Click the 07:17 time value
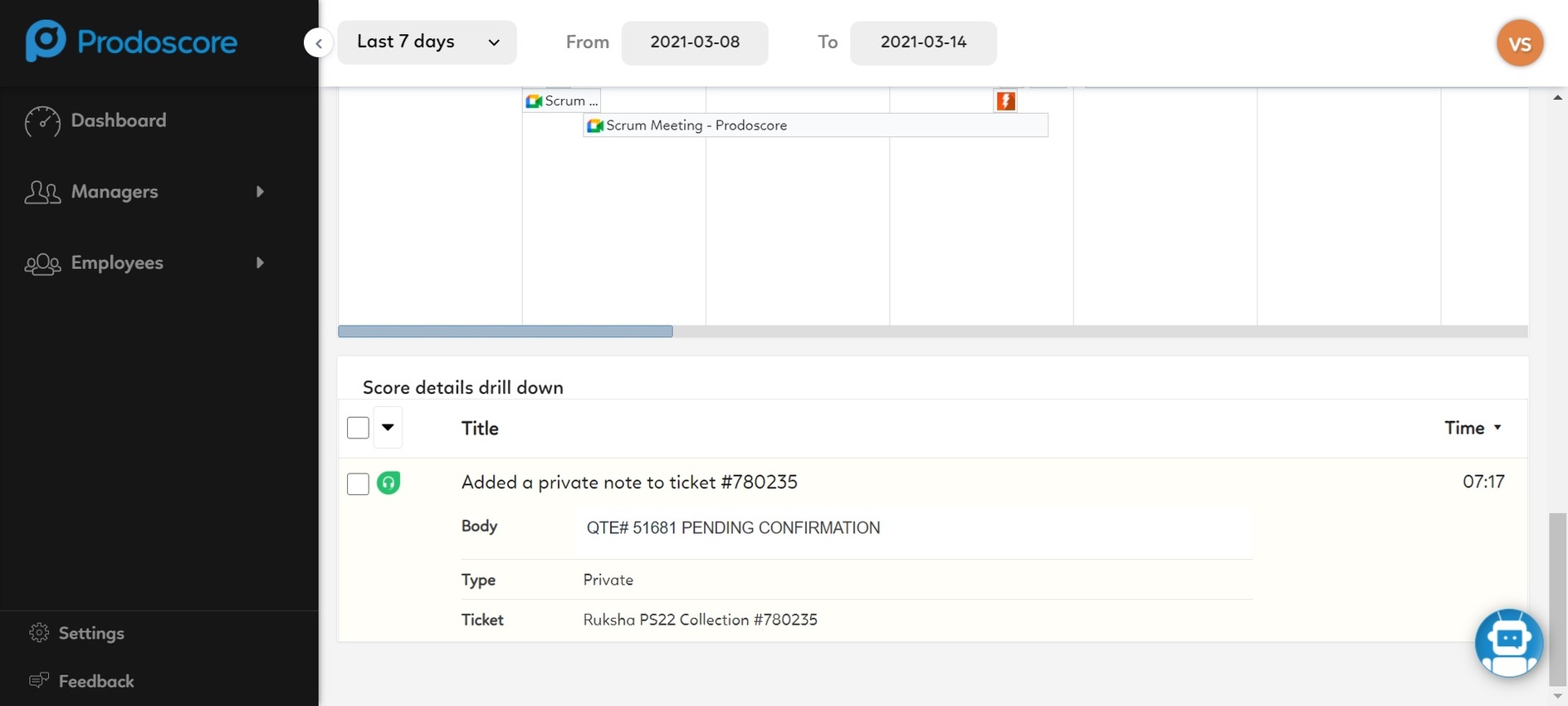Viewport: 1568px width, 706px height. [x=1483, y=482]
